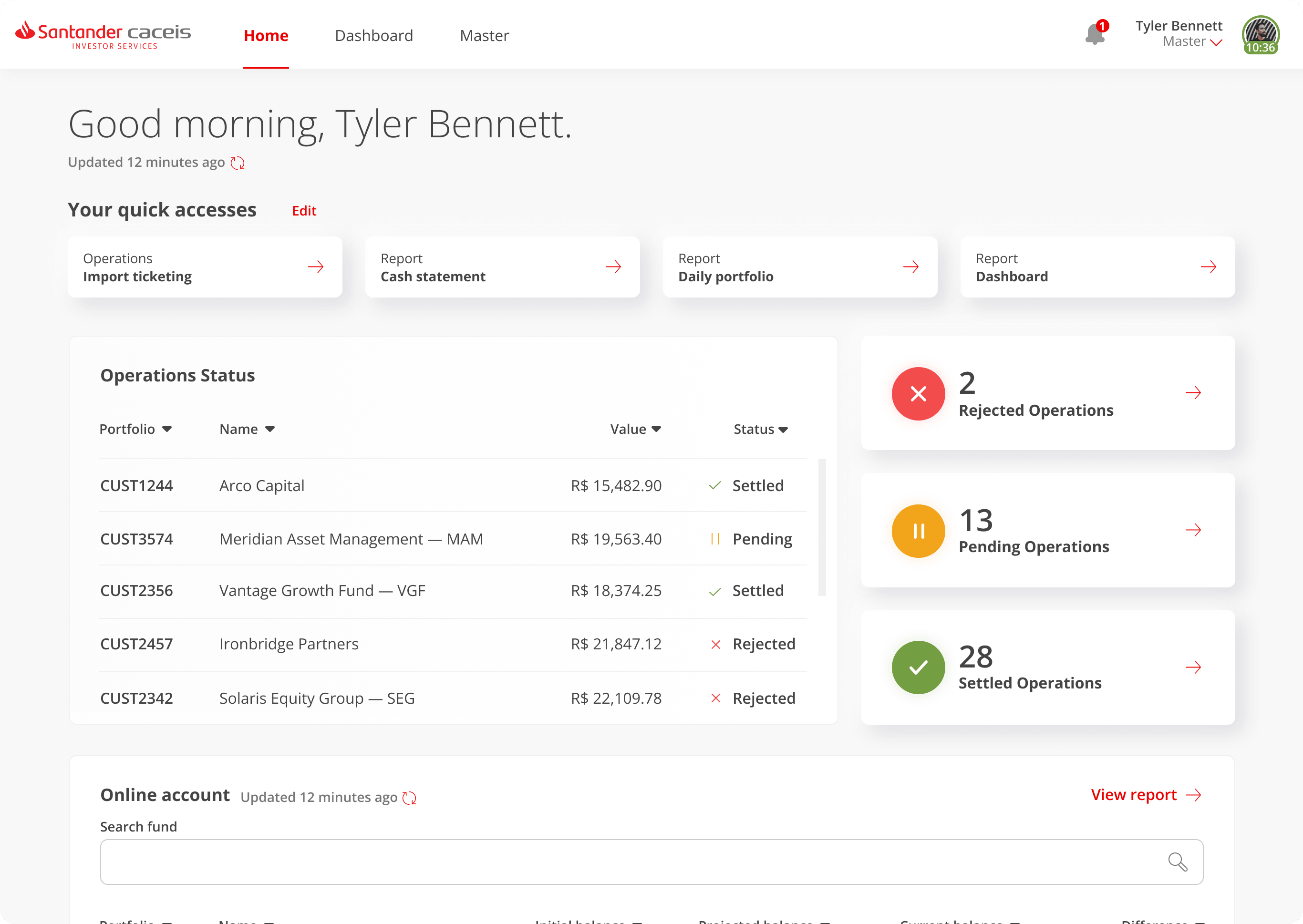Click the orange pause icon for Pending Operations
1303x924 pixels.
[919, 531]
